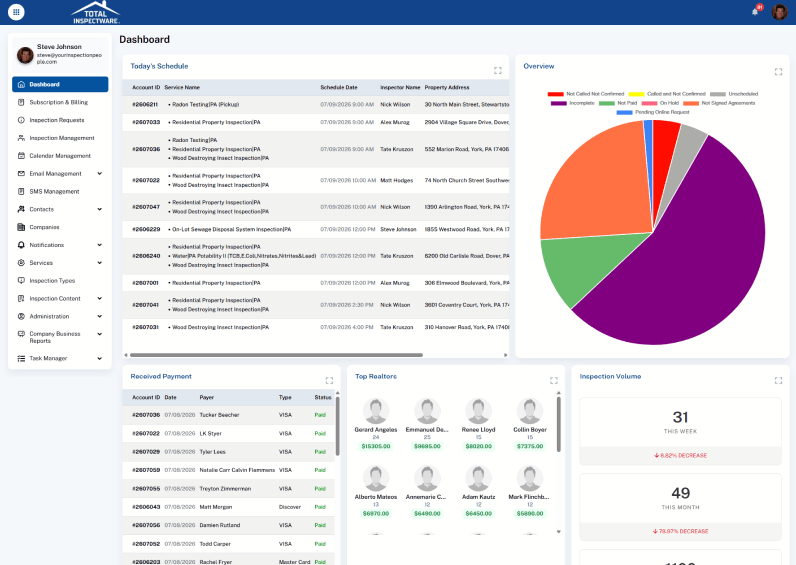
Task: Open Calendar Management page
Action: pyautogui.click(x=60, y=156)
